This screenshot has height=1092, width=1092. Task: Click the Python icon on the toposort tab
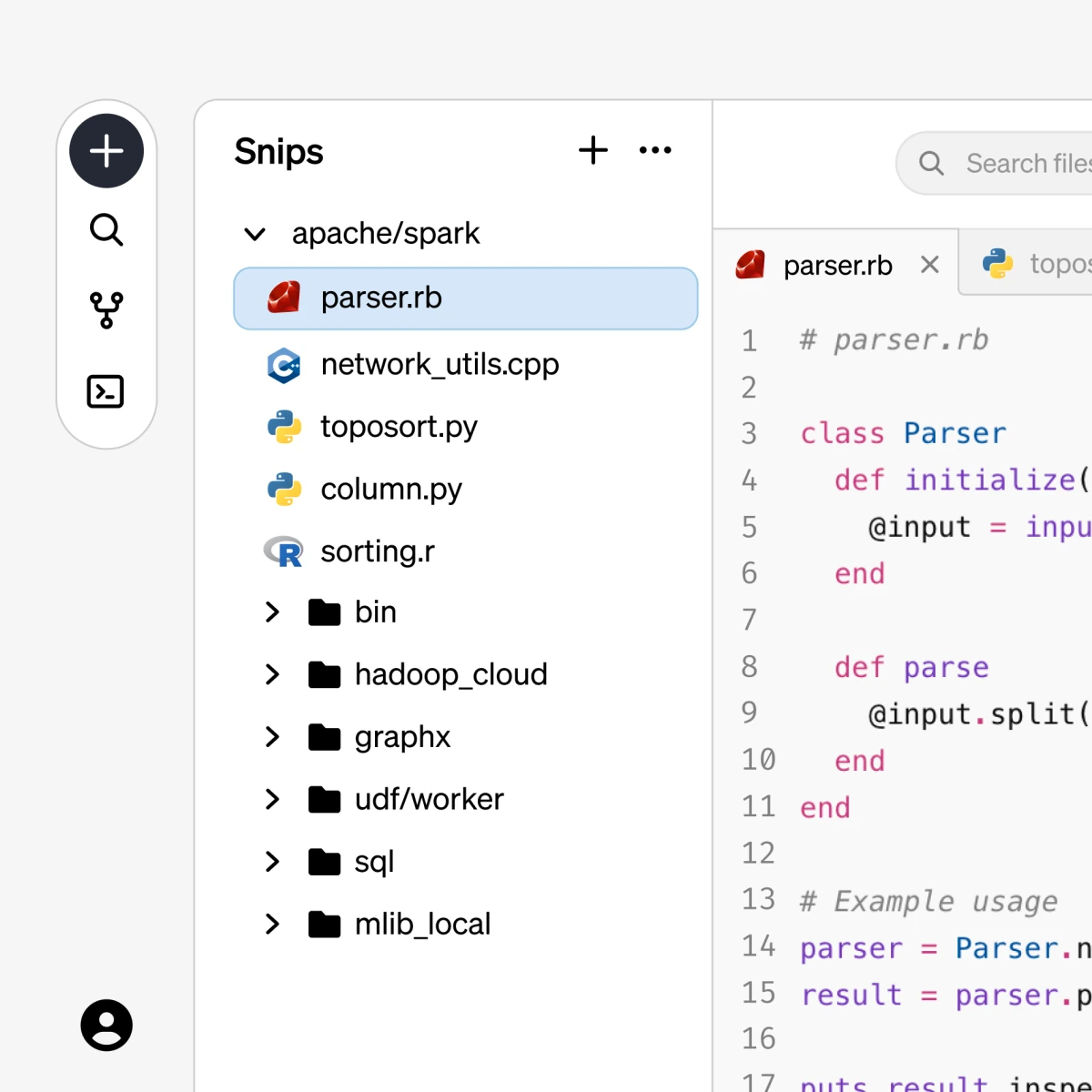(998, 264)
